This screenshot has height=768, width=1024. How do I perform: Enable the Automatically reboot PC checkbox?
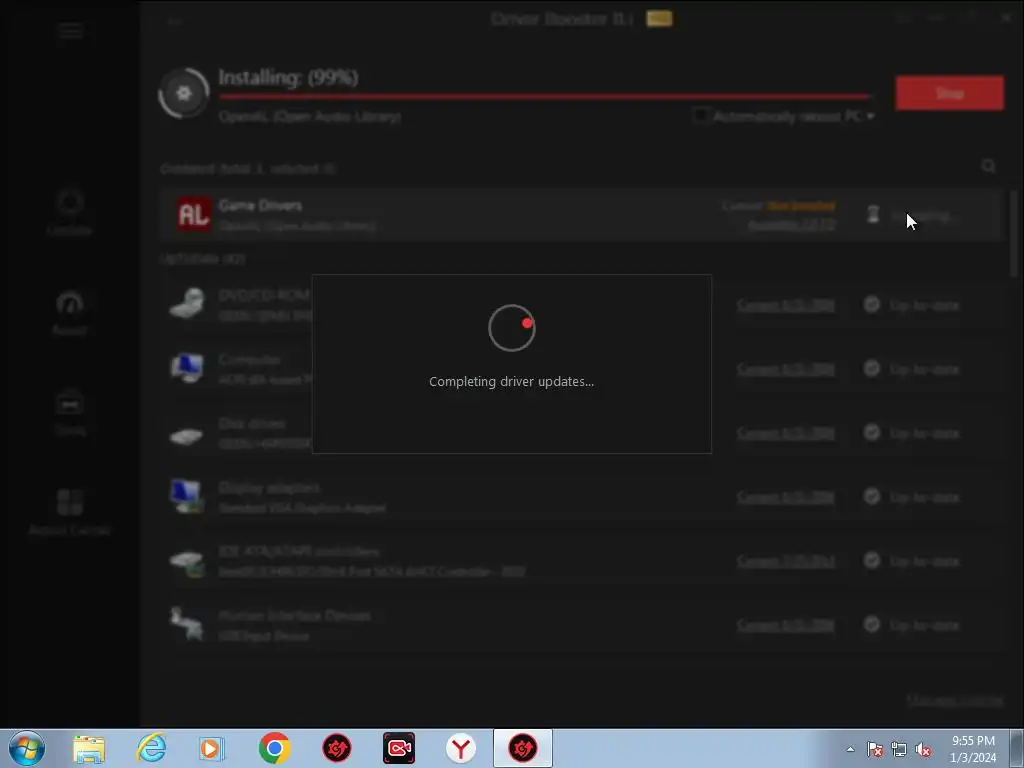click(x=700, y=116)
